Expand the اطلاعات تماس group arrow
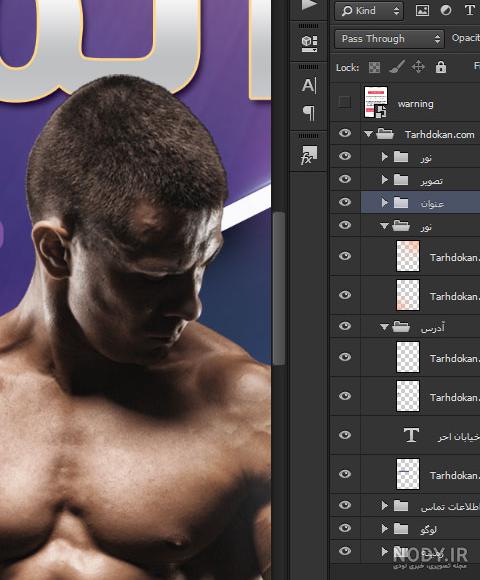Image resolution: width=480 pixels, height=580 pixels. 385,505
